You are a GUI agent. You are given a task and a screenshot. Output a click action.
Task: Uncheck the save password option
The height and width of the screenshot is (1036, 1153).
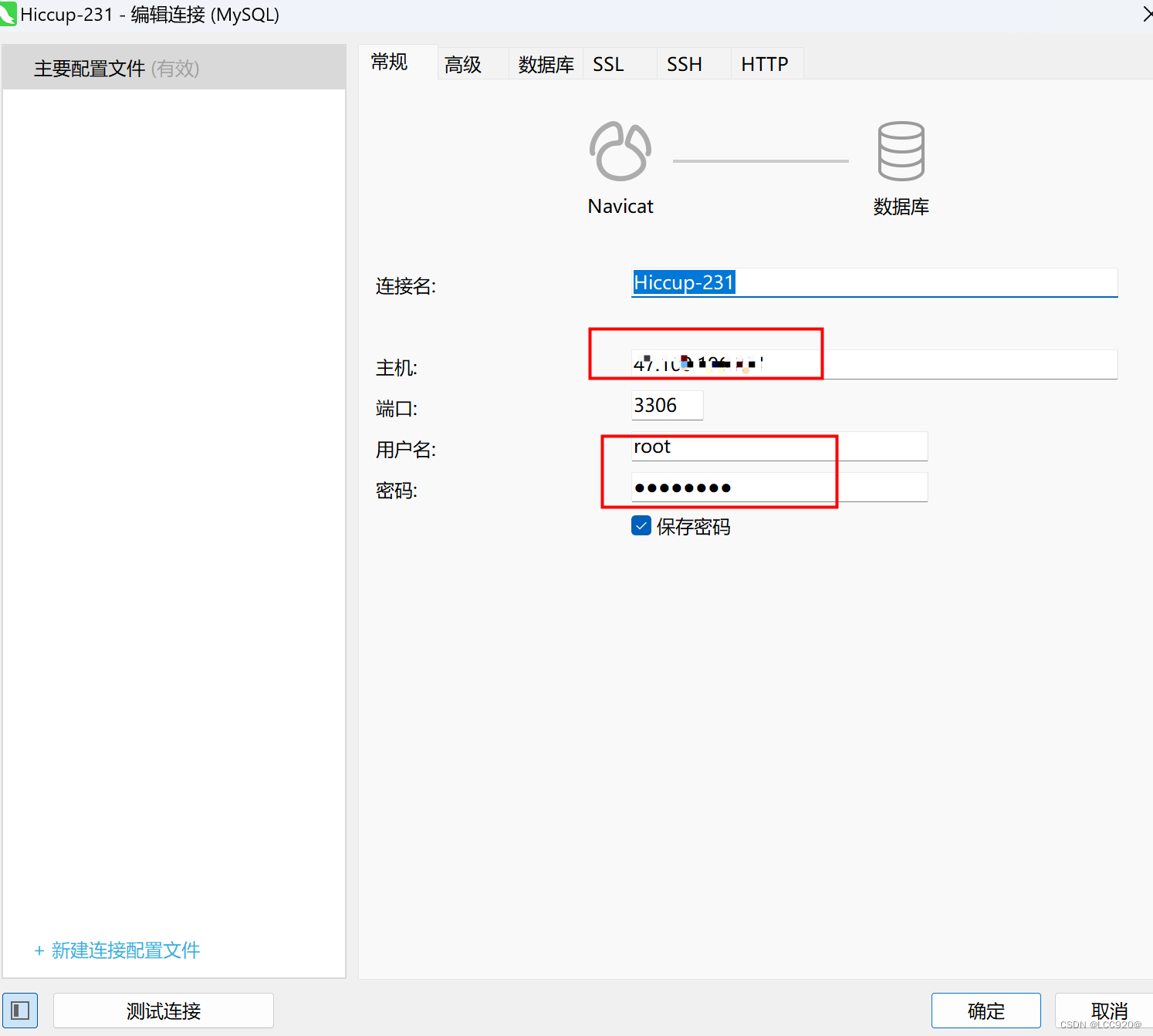pos(641,525)
